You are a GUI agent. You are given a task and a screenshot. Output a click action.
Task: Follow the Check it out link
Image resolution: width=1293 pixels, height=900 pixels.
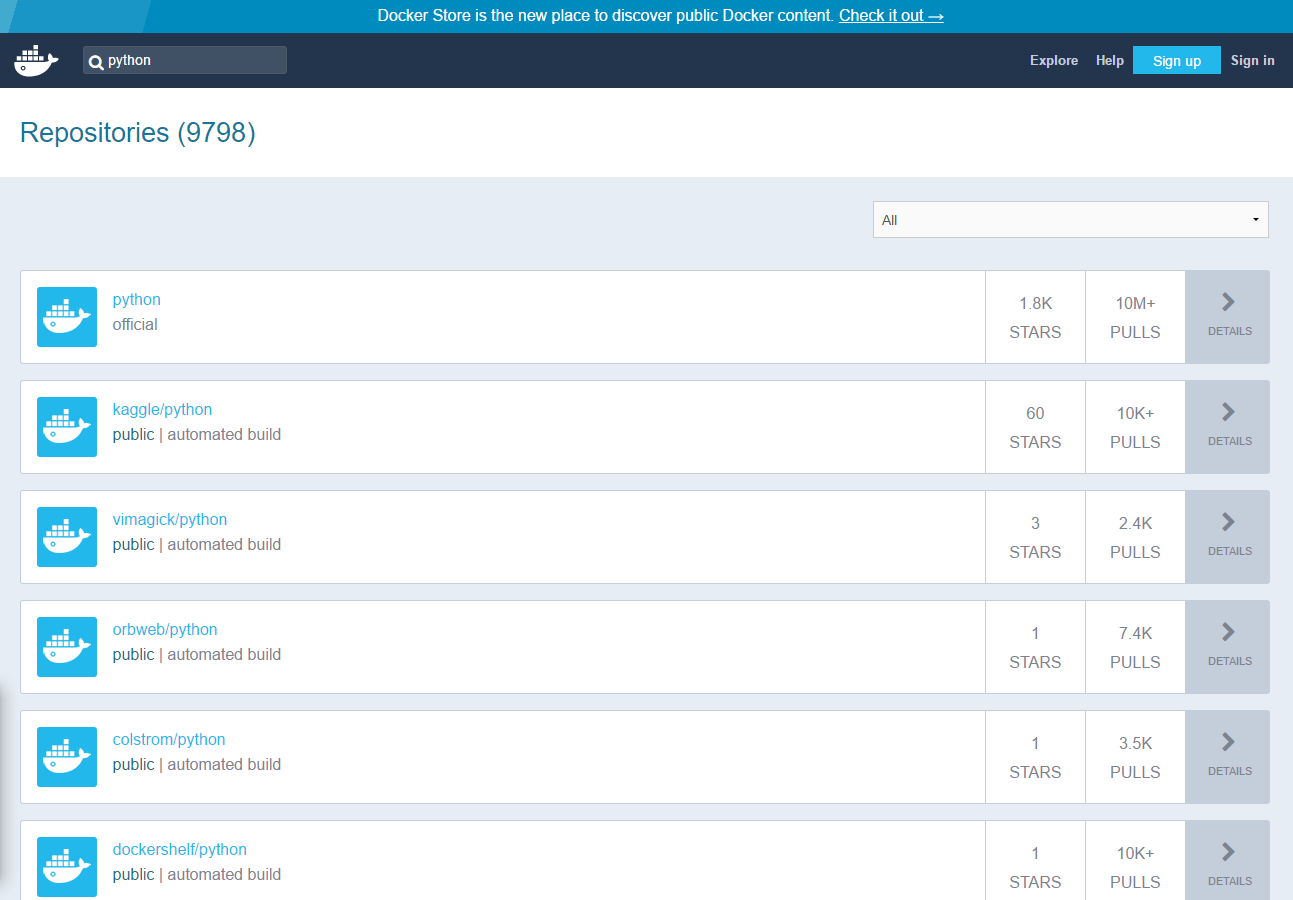pos(891,16)
